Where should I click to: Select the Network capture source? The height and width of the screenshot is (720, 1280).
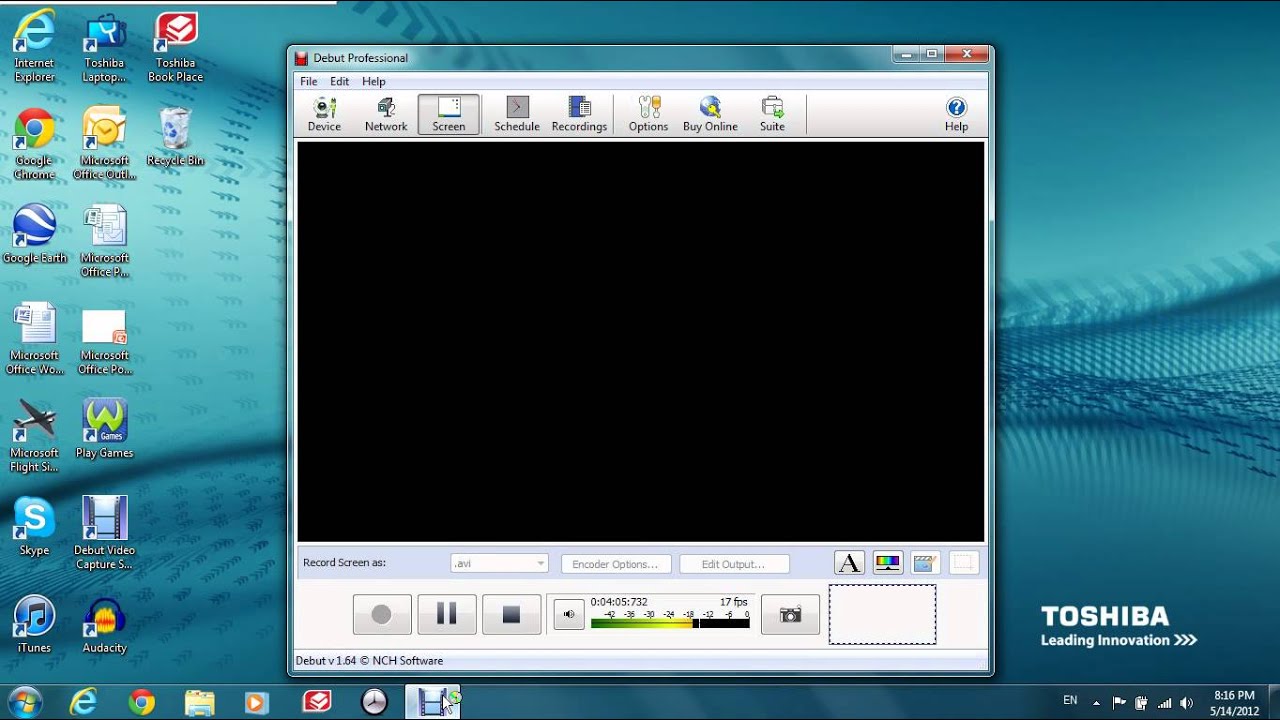(x=386, y=114)
